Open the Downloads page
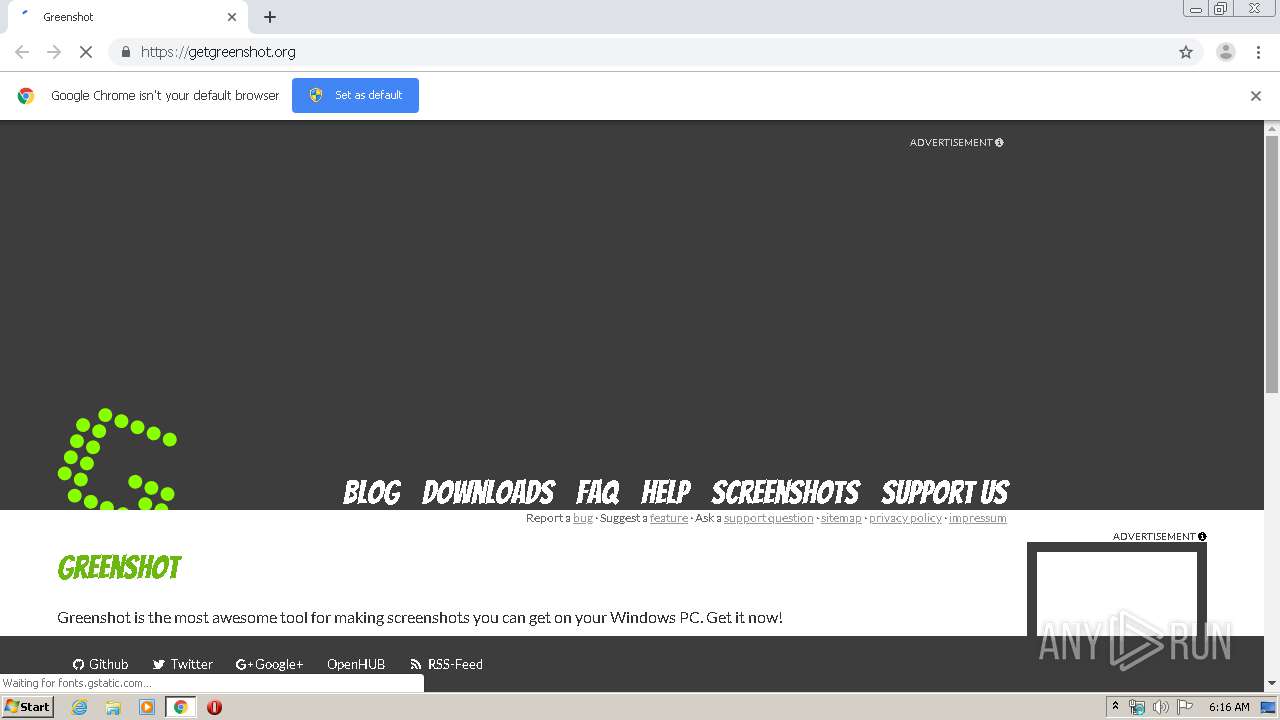Image resolution: width=1280 pixels, height=720 pixels. [488, 492]
